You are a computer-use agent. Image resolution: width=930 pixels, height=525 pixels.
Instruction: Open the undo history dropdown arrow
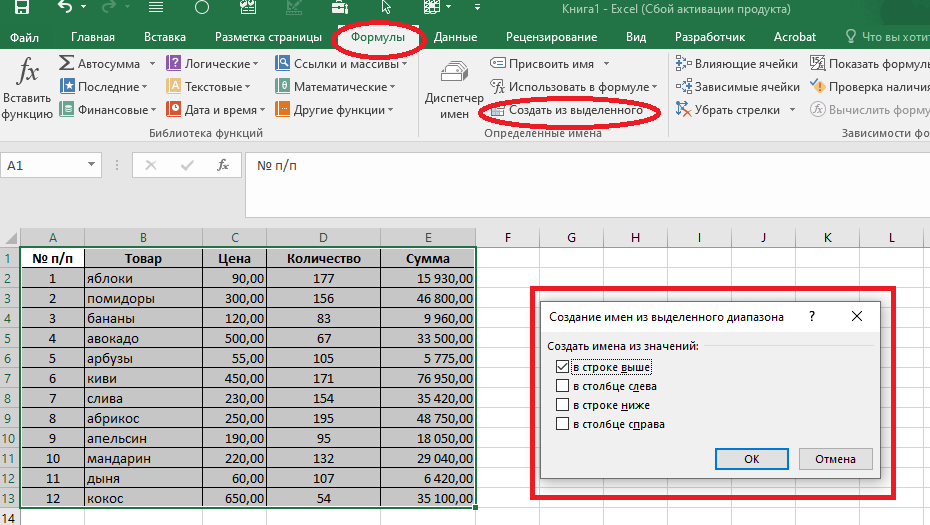pos(83,7)
